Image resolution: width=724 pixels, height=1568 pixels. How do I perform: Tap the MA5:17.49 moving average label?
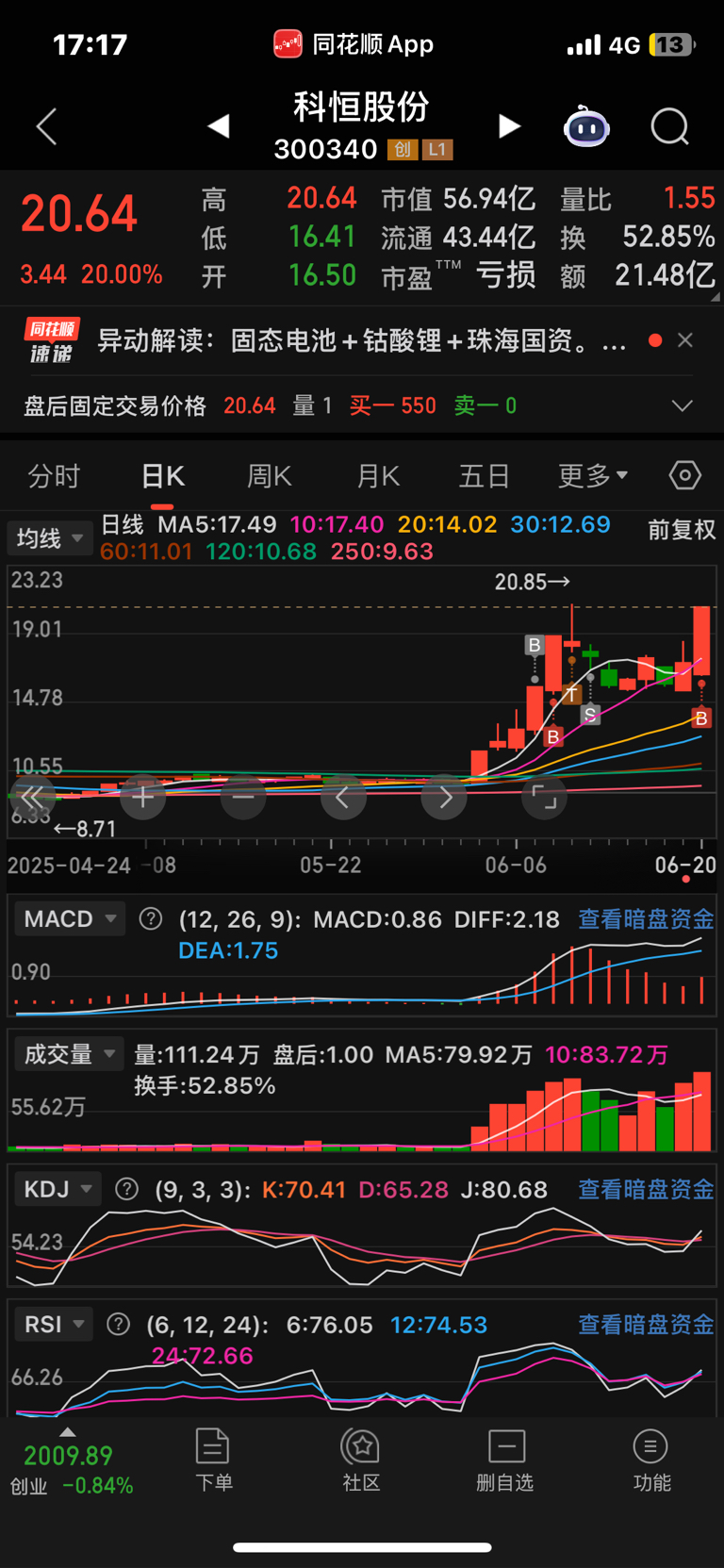coord(217,524)
